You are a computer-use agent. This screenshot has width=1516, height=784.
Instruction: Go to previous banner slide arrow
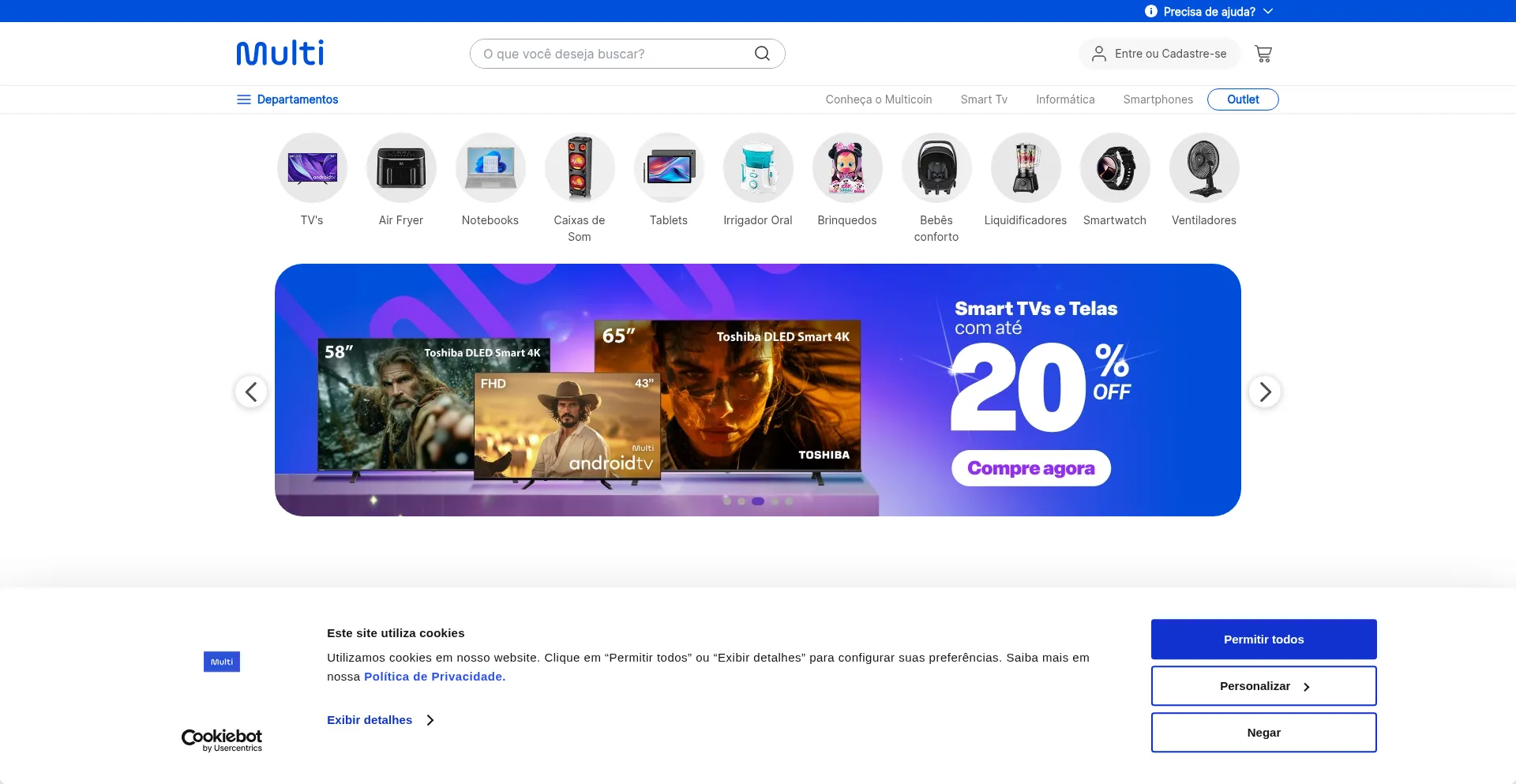[251, 392]
